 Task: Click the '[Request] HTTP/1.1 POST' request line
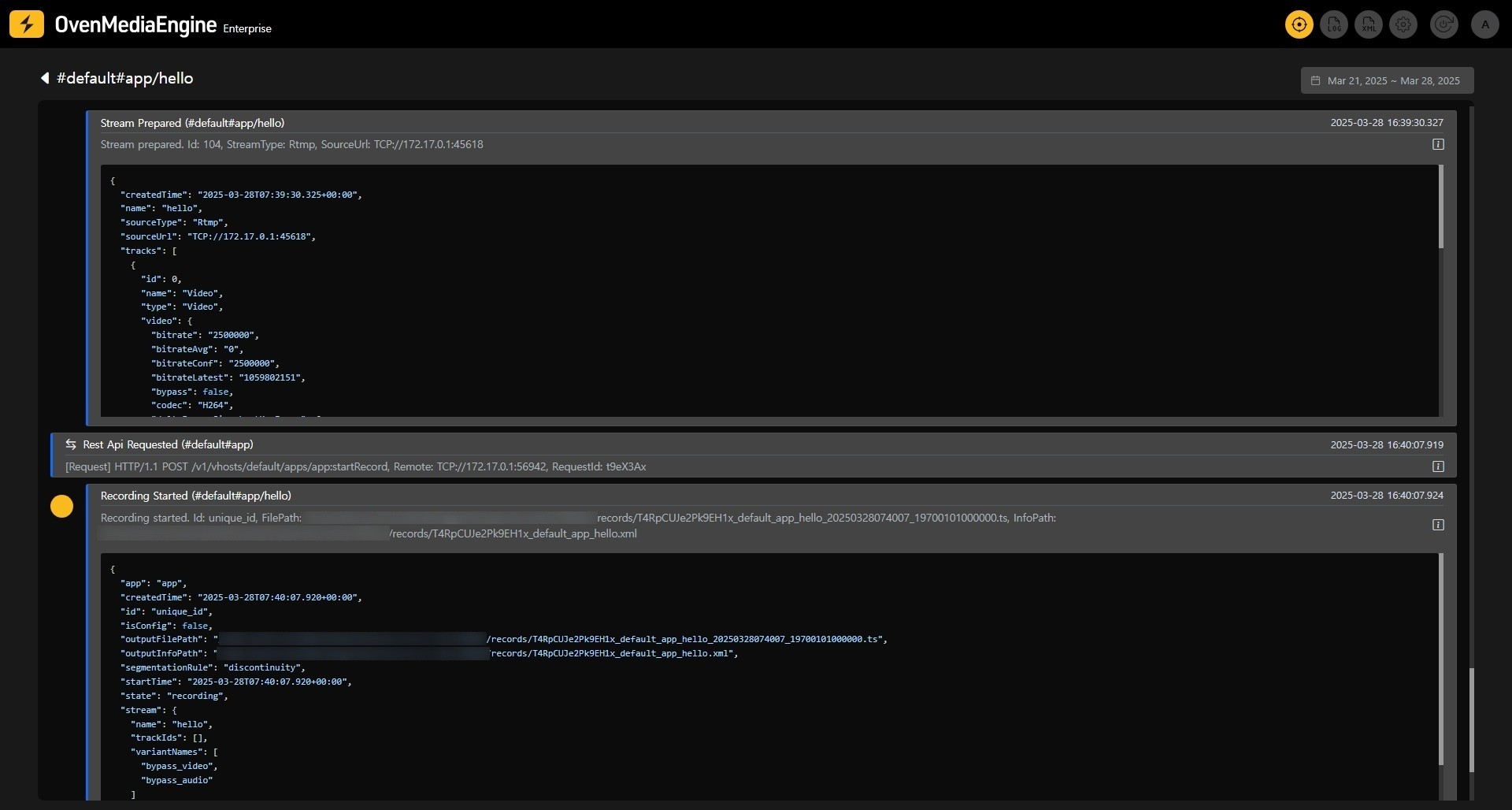tap(355, 466)
